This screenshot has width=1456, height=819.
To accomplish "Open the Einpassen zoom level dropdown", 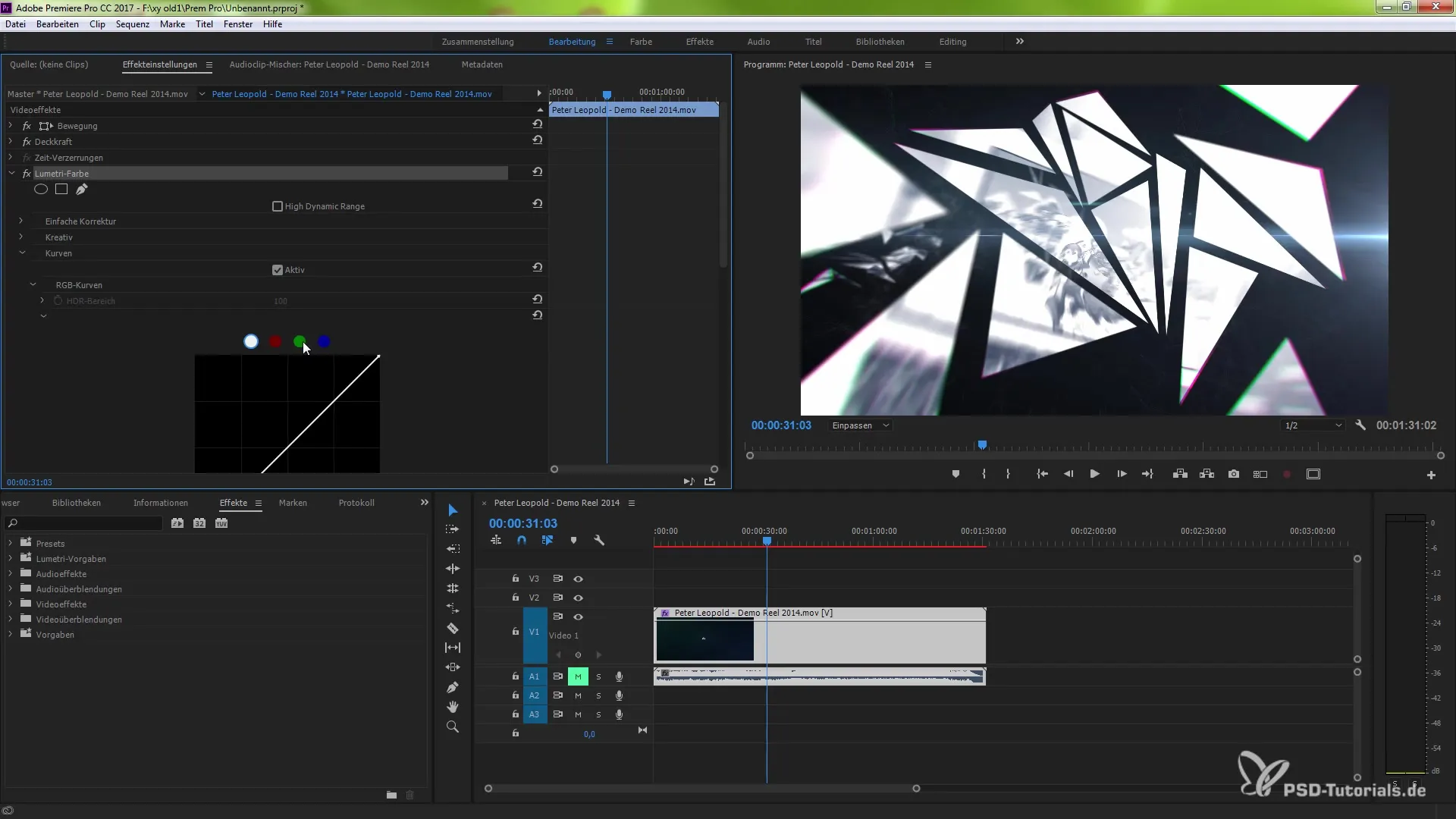I will point(861,425).
